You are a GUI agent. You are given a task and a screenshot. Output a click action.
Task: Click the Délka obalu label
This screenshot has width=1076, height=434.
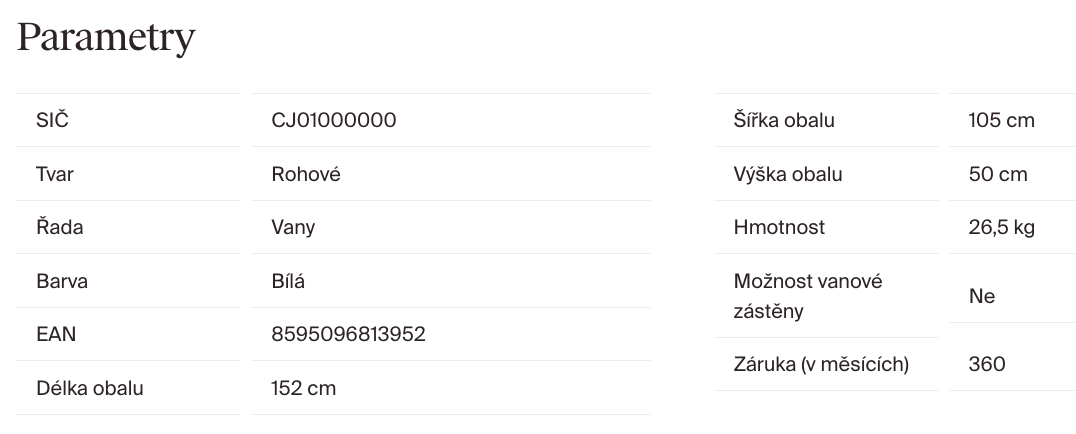coord(89,388)
